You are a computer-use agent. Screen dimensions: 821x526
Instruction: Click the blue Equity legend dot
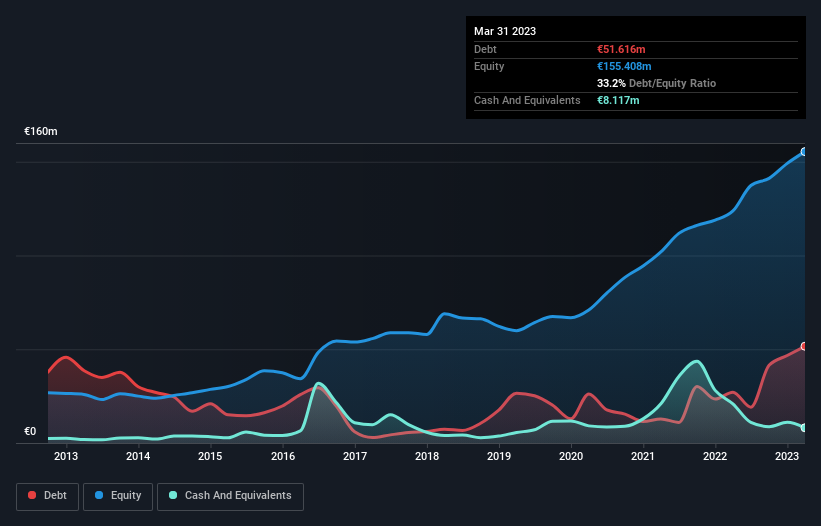pos(99,495)
